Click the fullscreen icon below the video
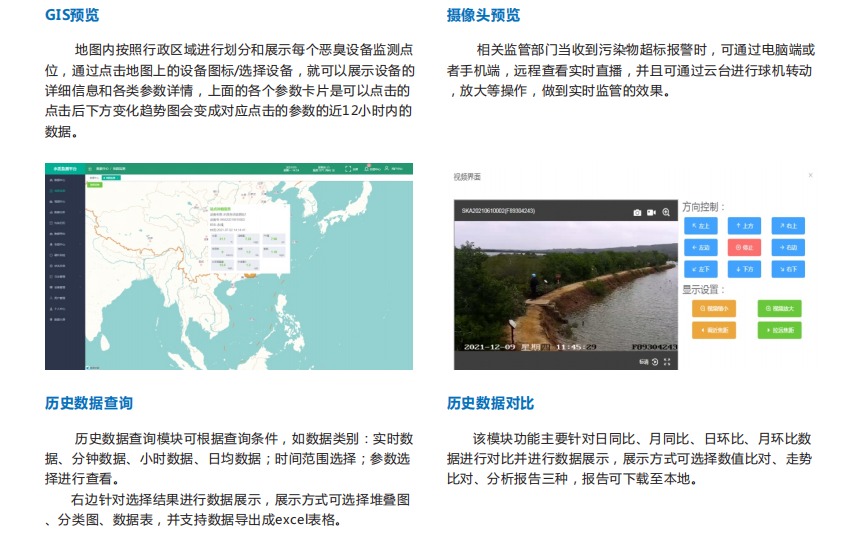 pos(667,362)
